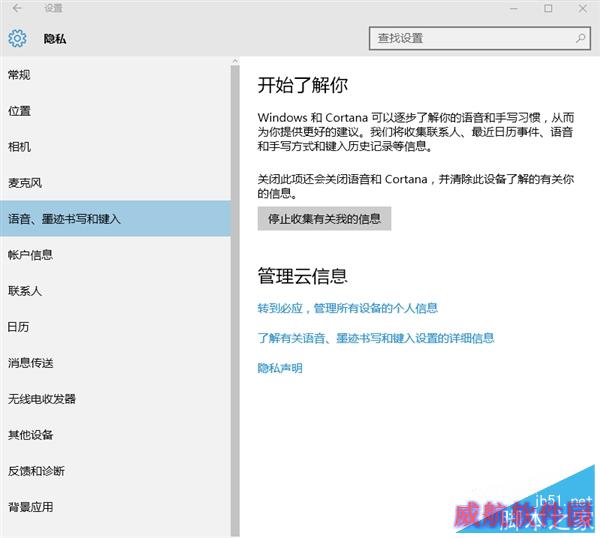
Task: Open the 隐私声明 link
Action: point(280,368)
